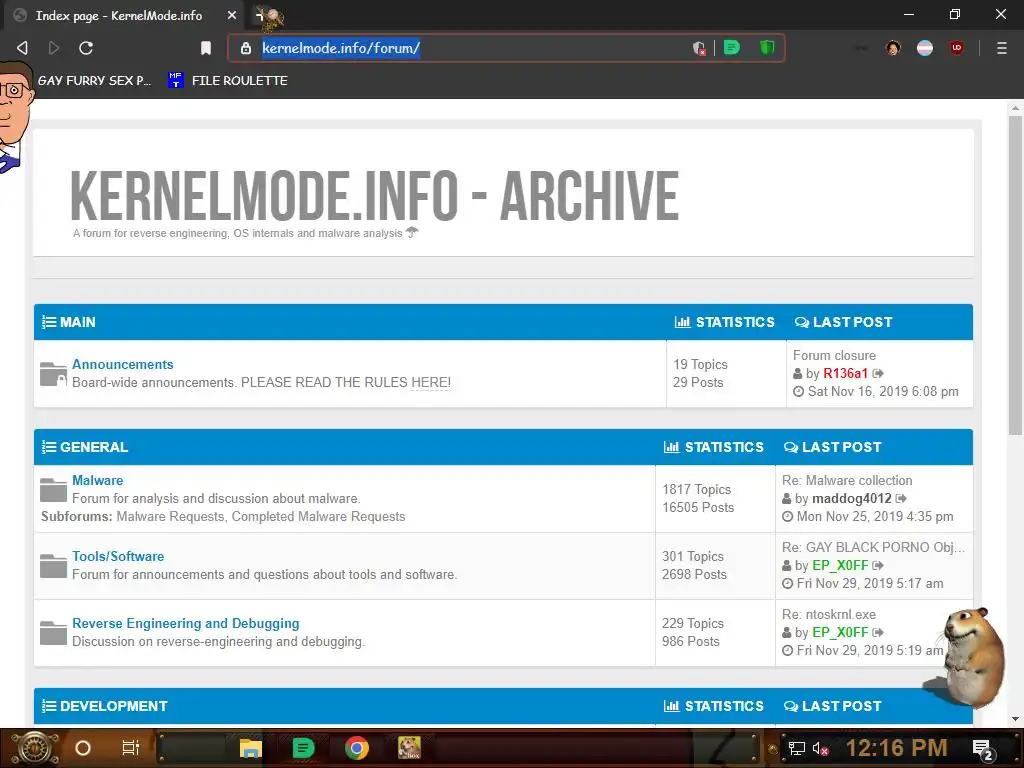Open the Announcements forum
The width and height of the screenshot is (1024, 768).
tap(123, 364)
